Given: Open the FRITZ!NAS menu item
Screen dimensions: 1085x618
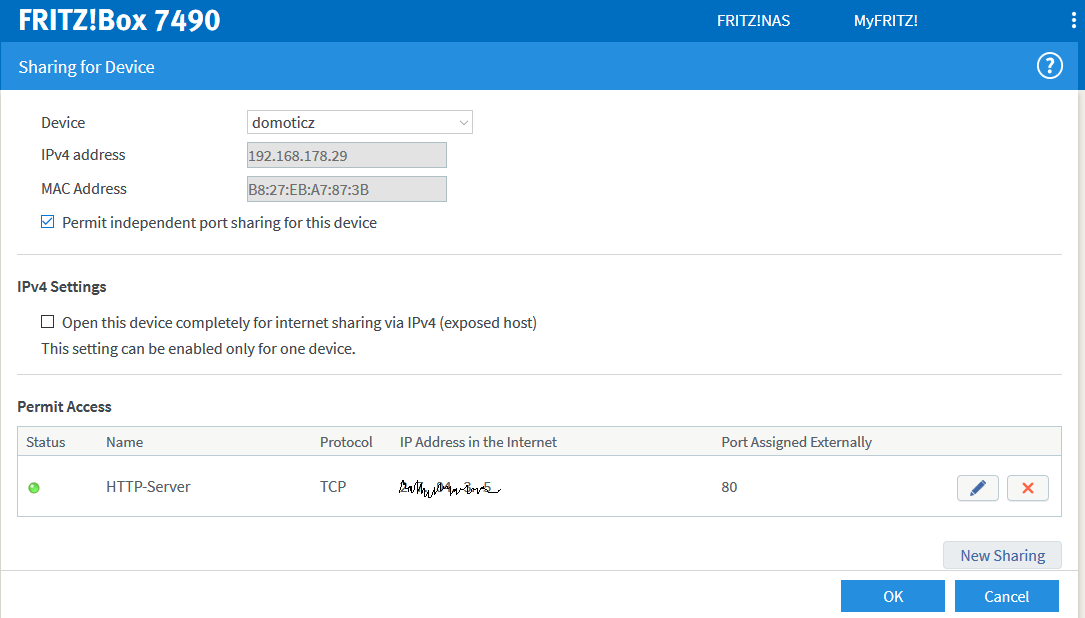Looking at the screenshot, I should (753, 21).
